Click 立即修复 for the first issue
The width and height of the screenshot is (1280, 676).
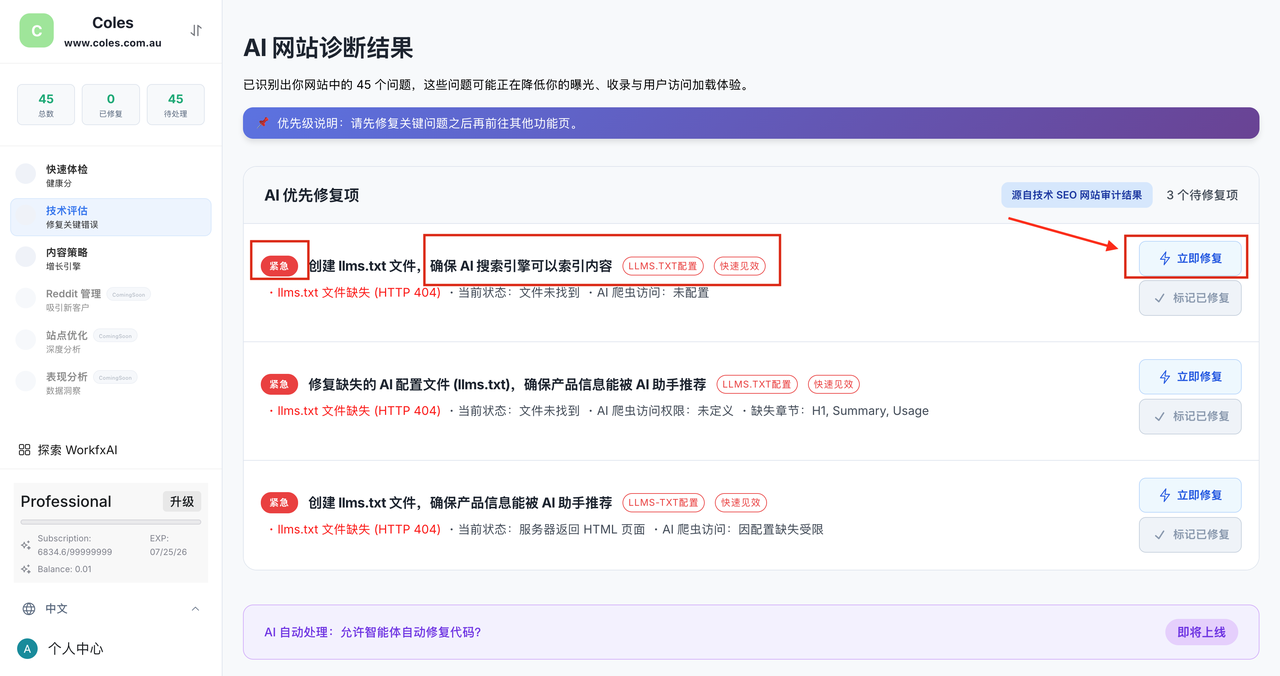[x=1190, y=258]
